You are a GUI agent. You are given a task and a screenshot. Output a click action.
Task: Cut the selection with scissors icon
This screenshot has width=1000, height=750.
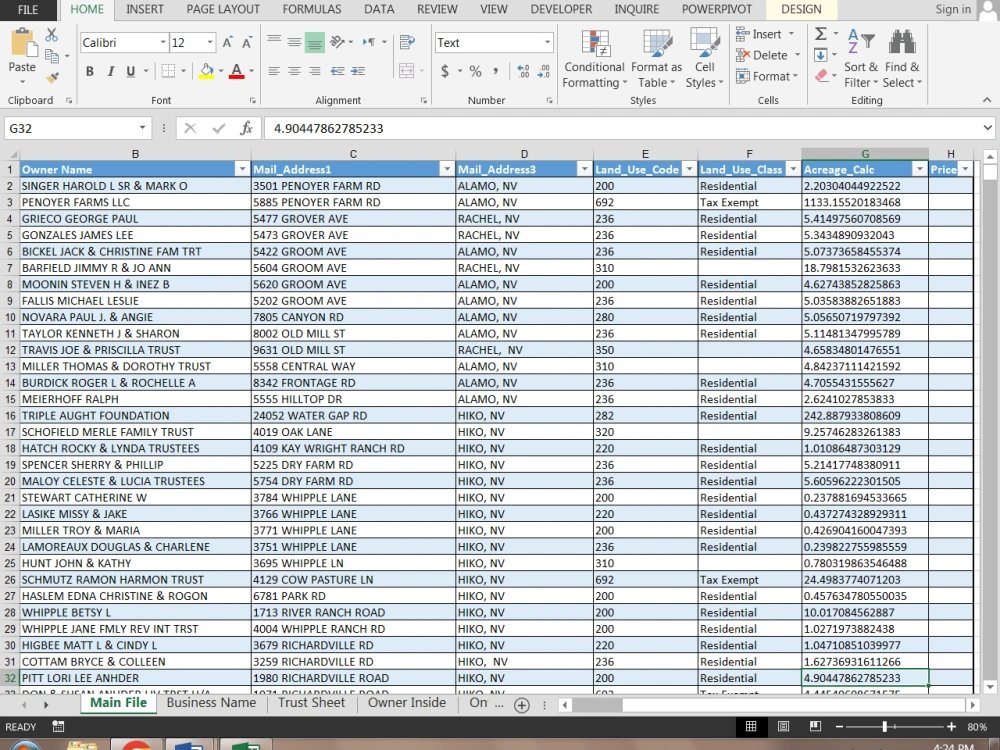click(52, 35)
